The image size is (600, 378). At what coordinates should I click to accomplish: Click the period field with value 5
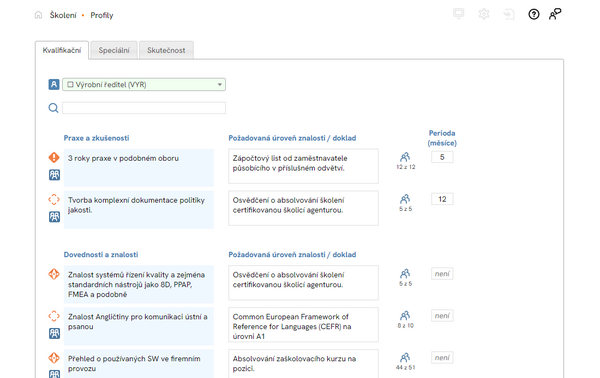pyautogui.click(x=442, y=157)
